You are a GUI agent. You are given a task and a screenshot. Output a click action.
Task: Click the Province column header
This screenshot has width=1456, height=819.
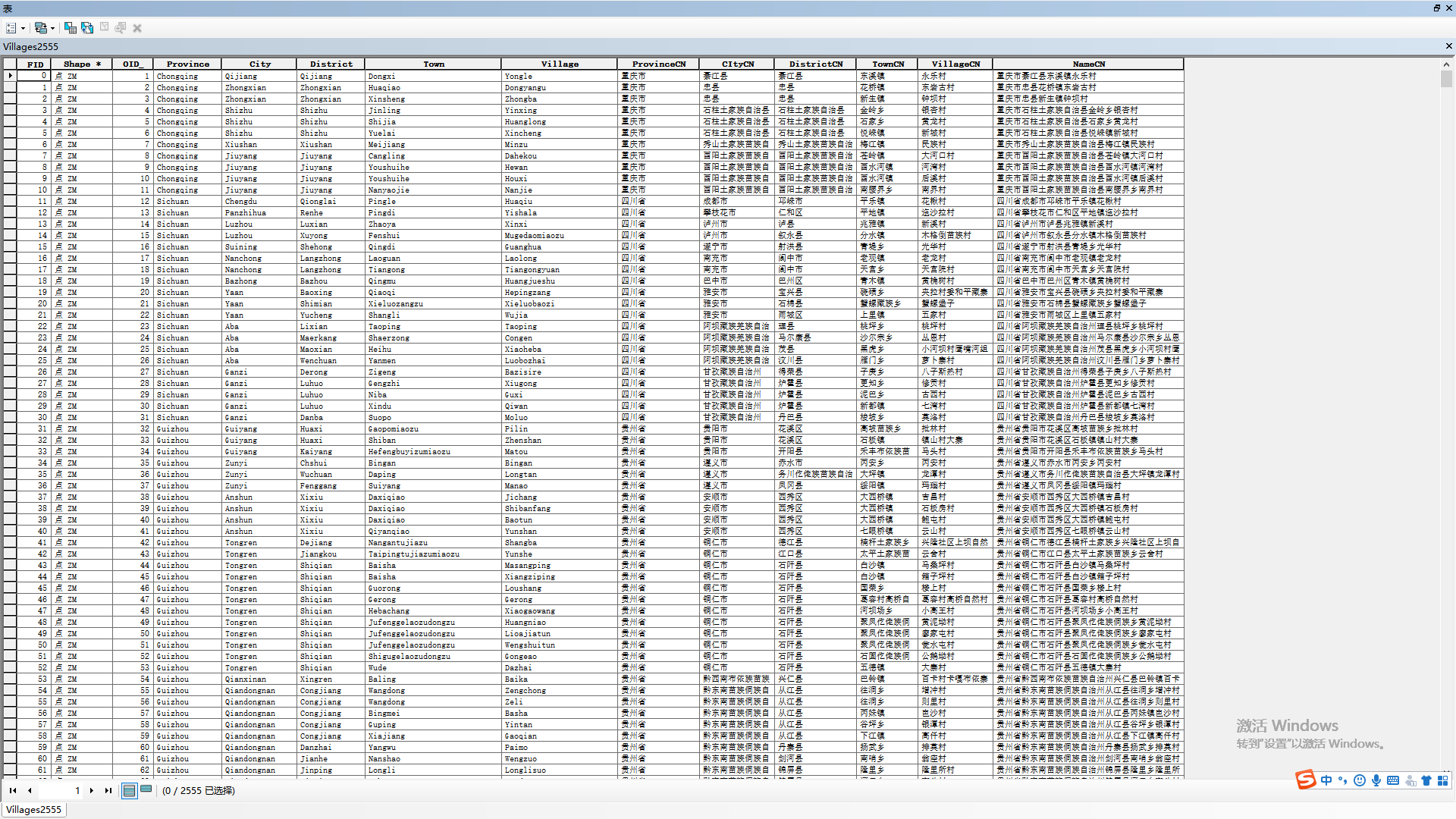pyautogui.click(x=187, y=64)
